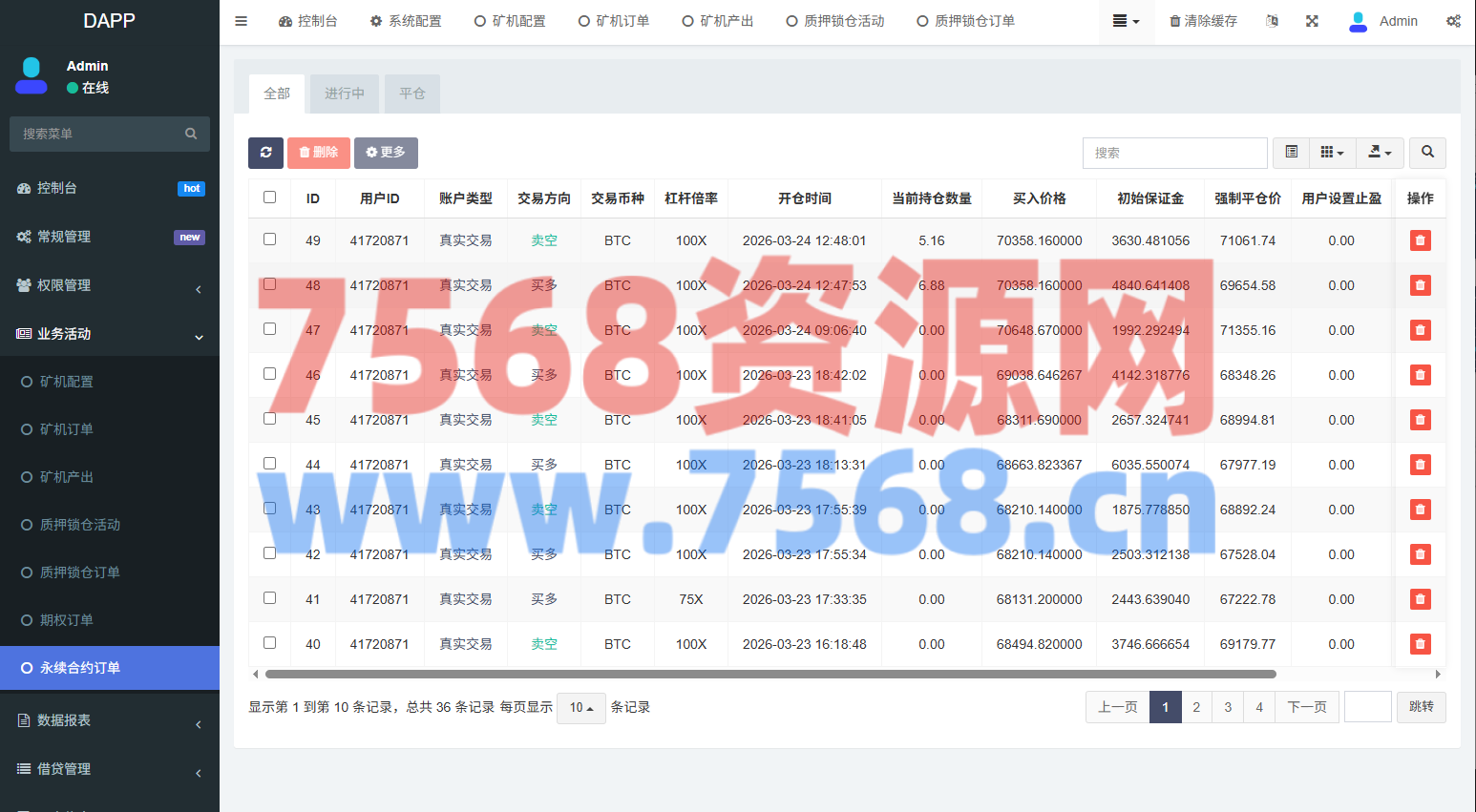
Task: Open the top-right settings gears icon
Action: point(1452,21)
